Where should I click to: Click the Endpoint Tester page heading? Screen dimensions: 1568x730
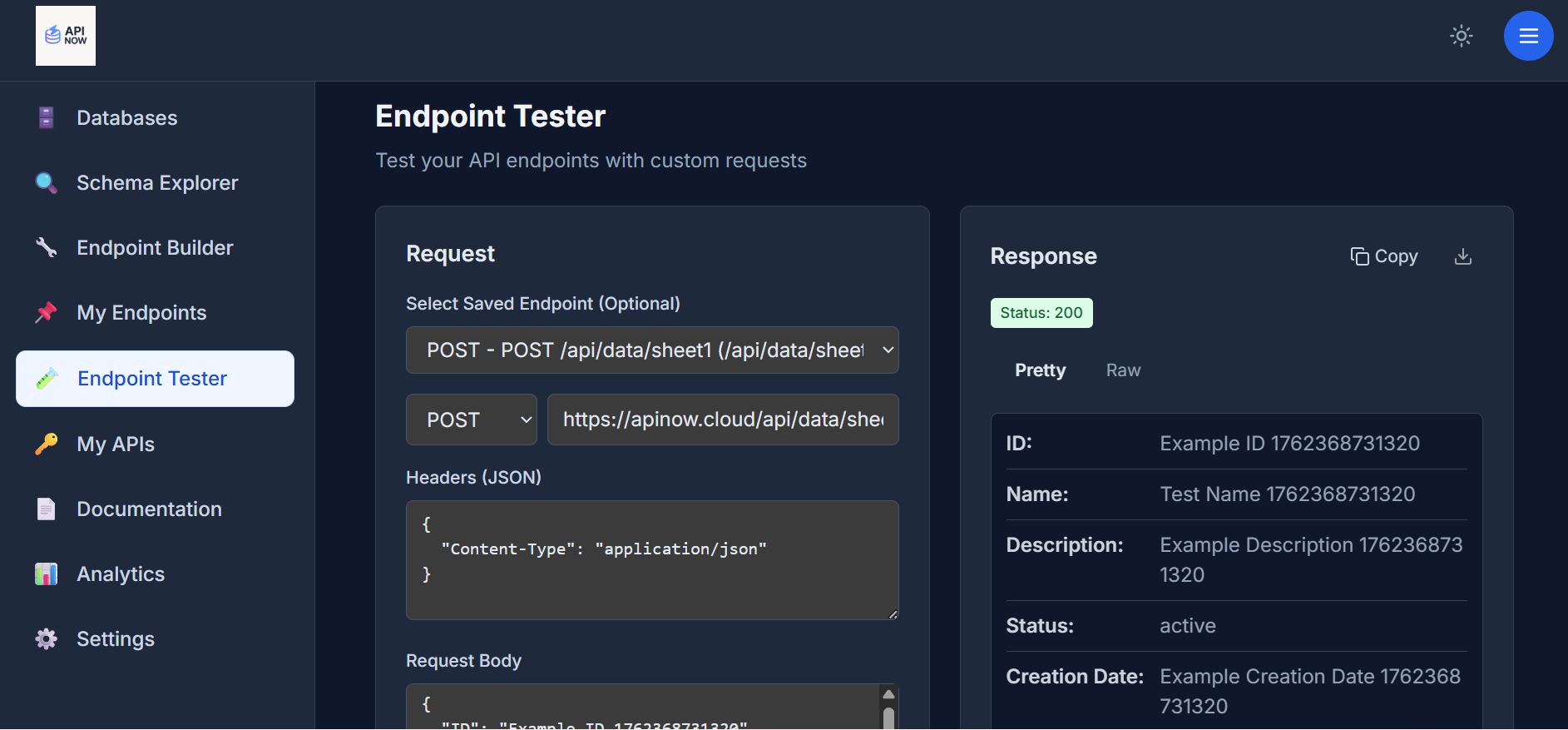(x=490, y=117)
